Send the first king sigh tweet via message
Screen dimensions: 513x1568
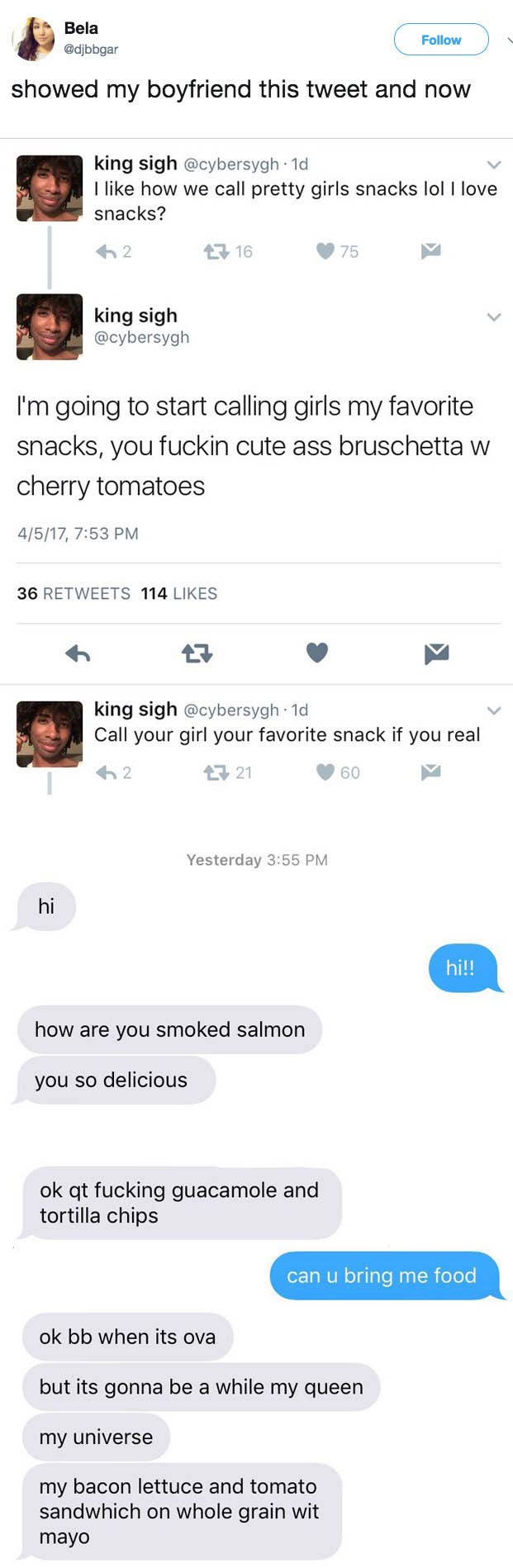click(430, 251)
